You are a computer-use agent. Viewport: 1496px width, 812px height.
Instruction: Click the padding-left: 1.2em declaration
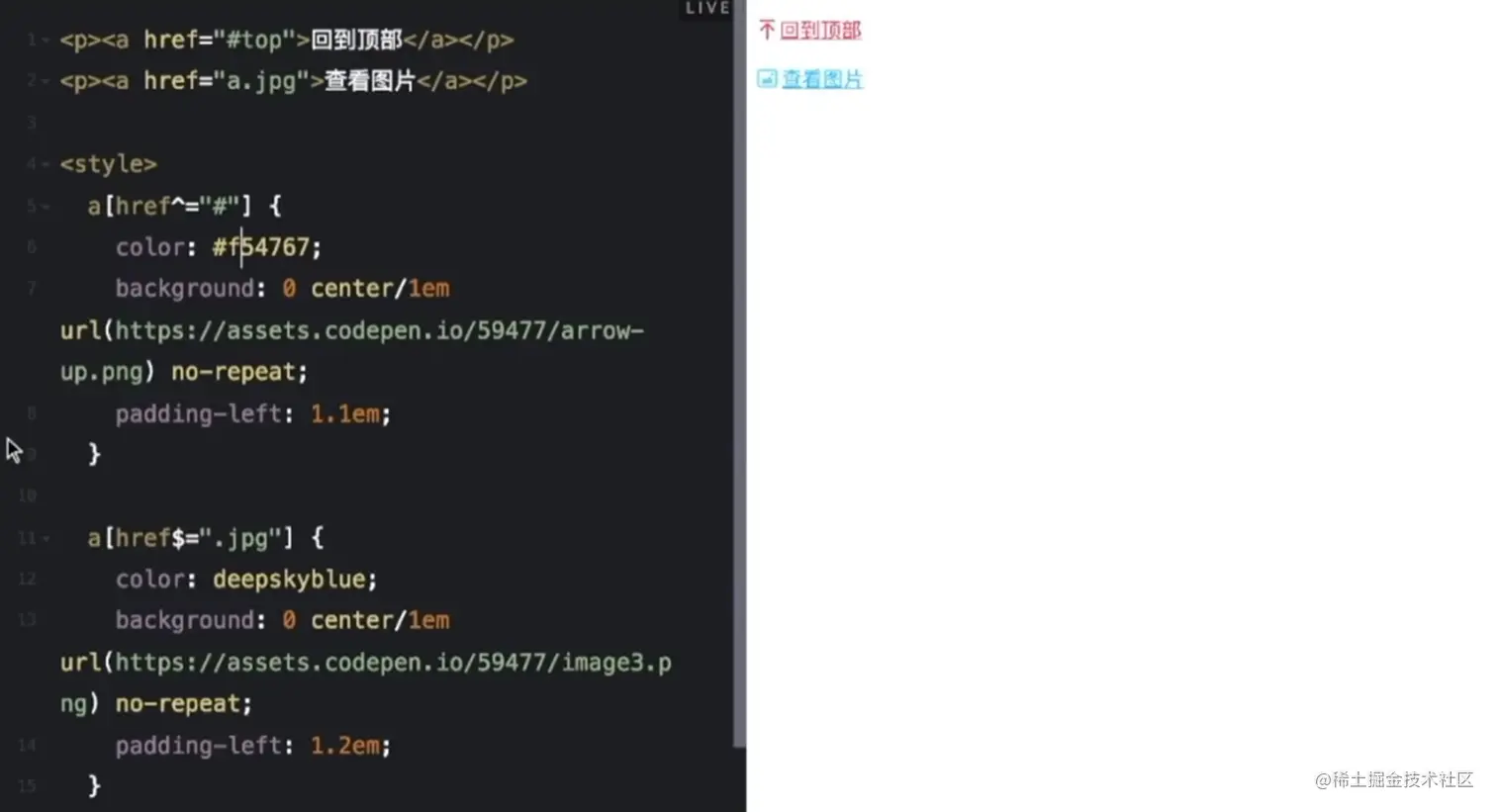253,746
